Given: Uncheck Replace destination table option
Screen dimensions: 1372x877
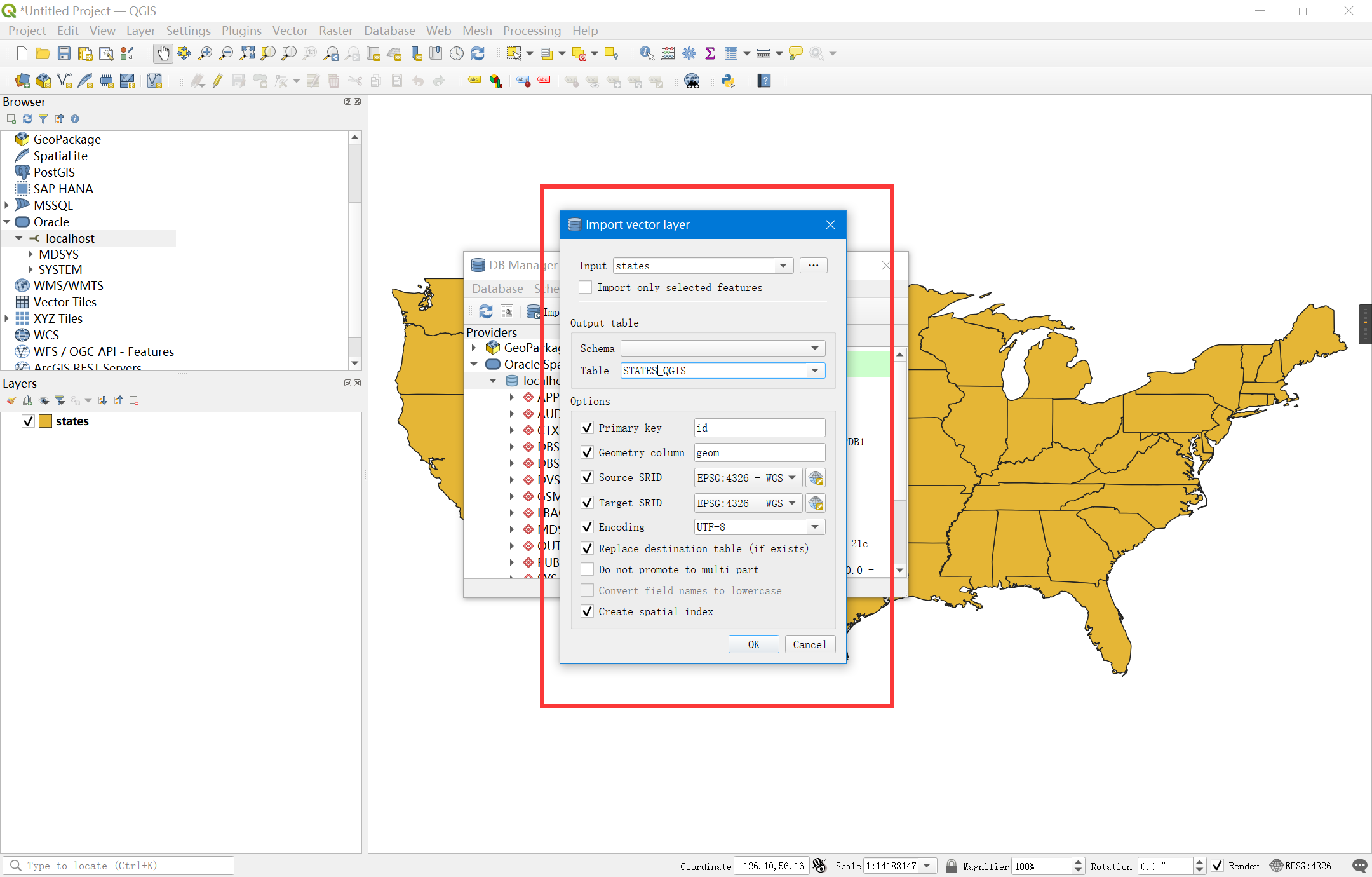Looking at the screenshot, I should [x=588, y=548].
